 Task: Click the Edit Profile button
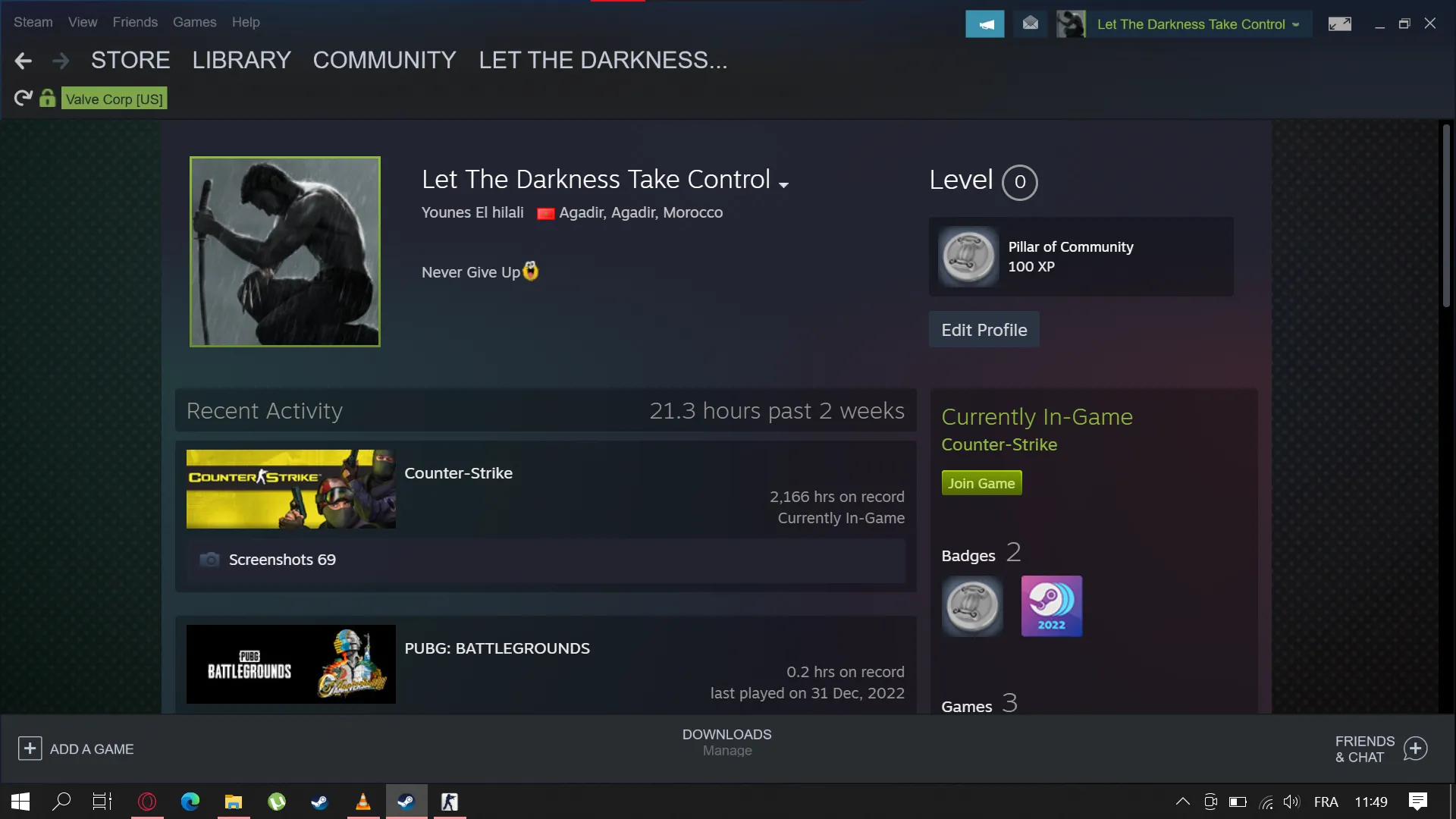984,330
